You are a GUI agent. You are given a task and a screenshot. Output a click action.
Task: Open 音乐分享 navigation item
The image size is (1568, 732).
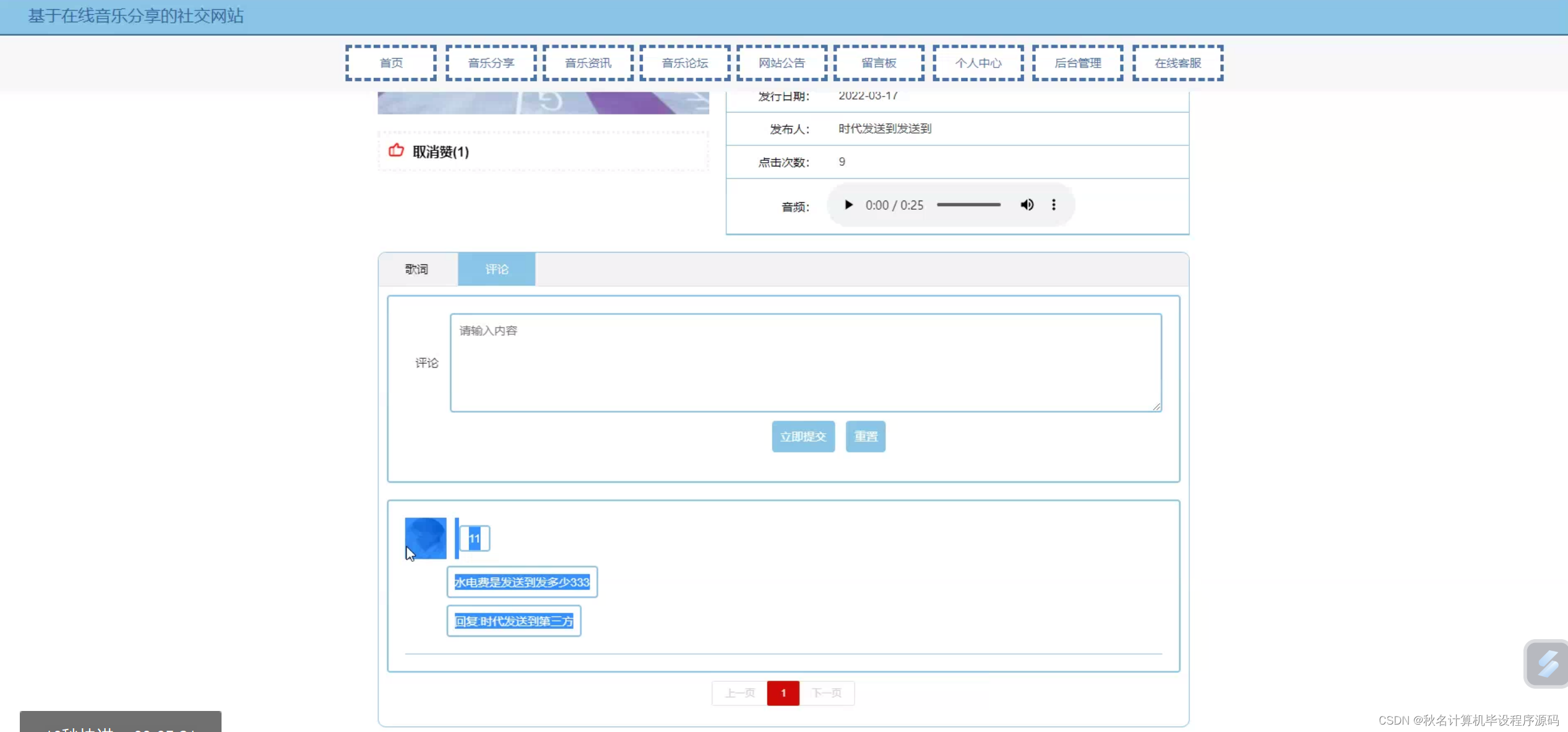(491, 63)
